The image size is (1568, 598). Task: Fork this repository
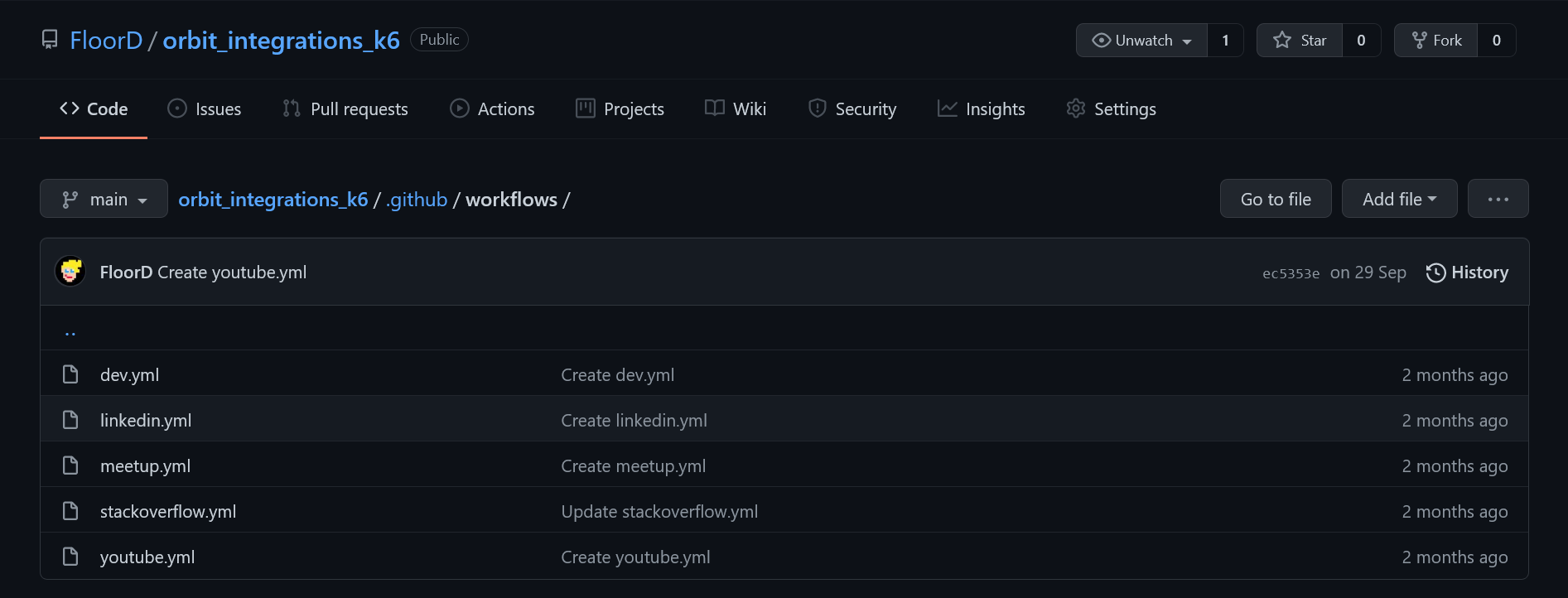coord(1436,40)
